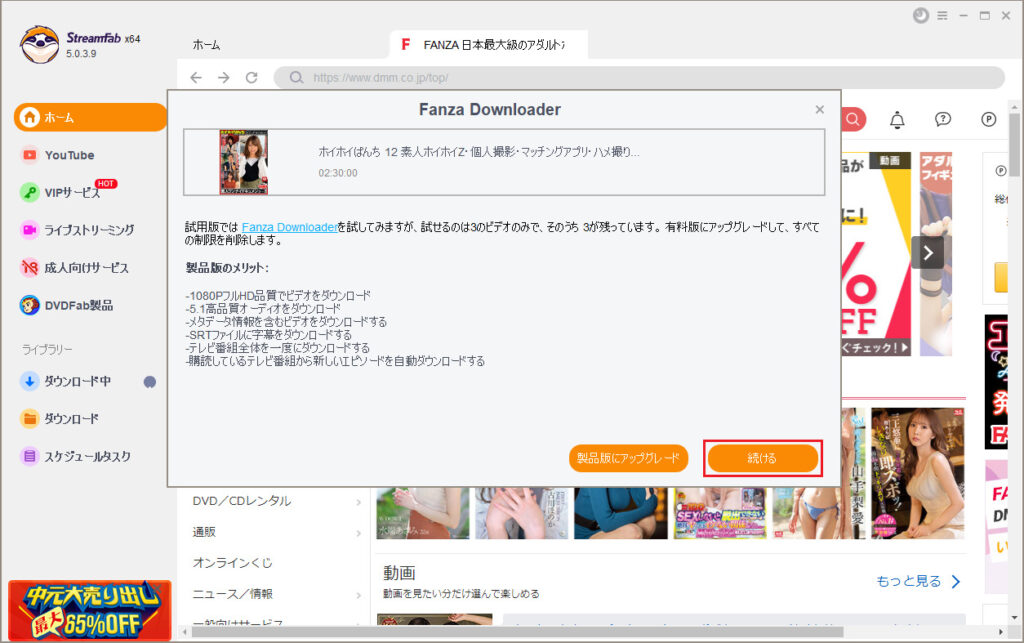Click the 続ける button
This screenshot has width=1024, height=643.
point(762,458)
